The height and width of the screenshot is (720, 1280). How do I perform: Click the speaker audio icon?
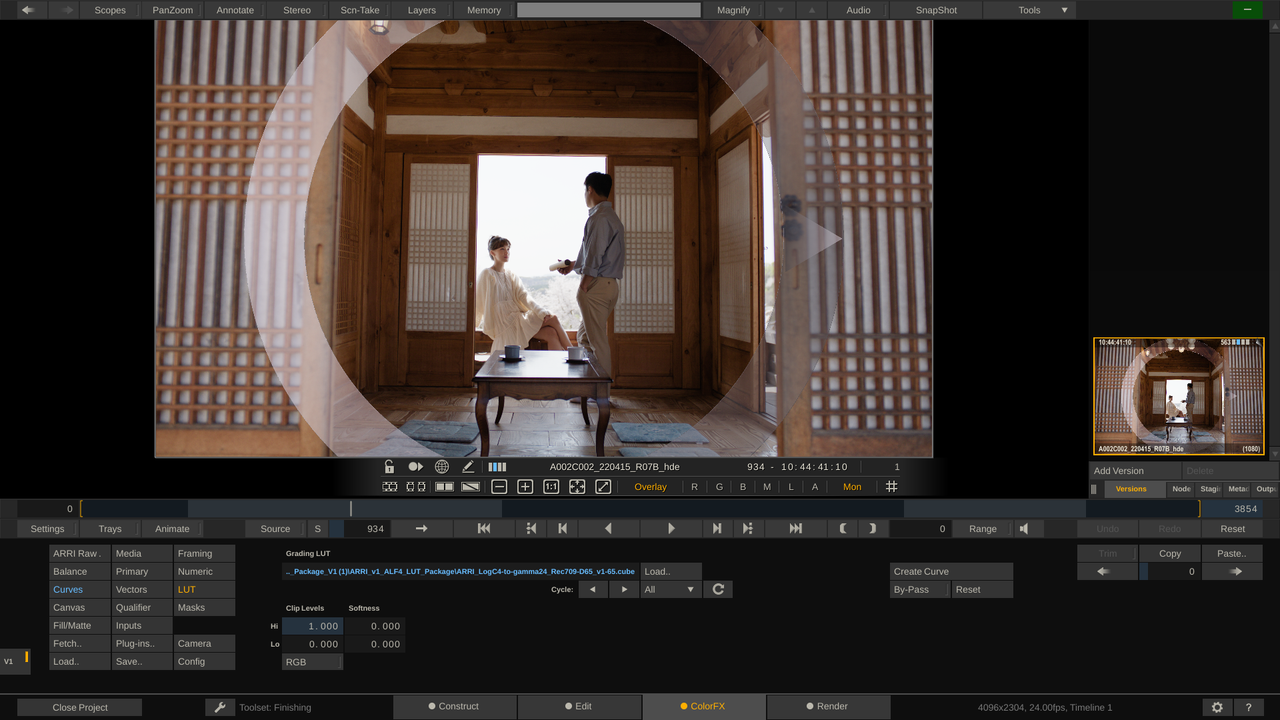tap(1024, 529)
